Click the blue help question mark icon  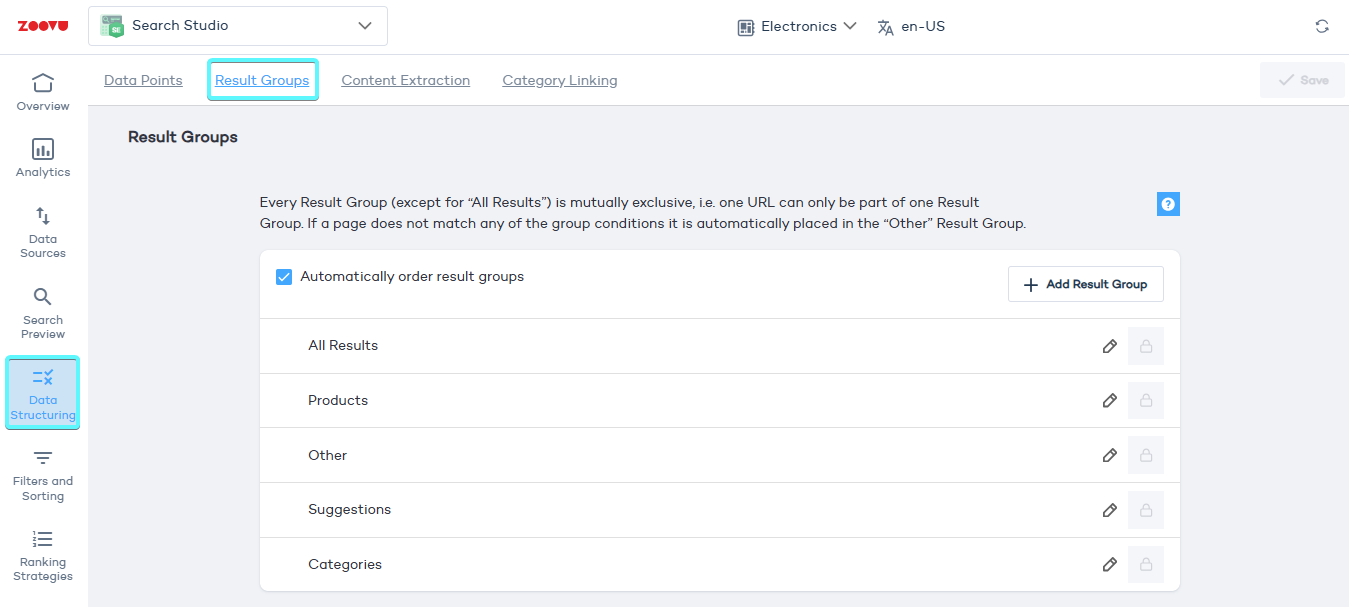point(1168,204)
